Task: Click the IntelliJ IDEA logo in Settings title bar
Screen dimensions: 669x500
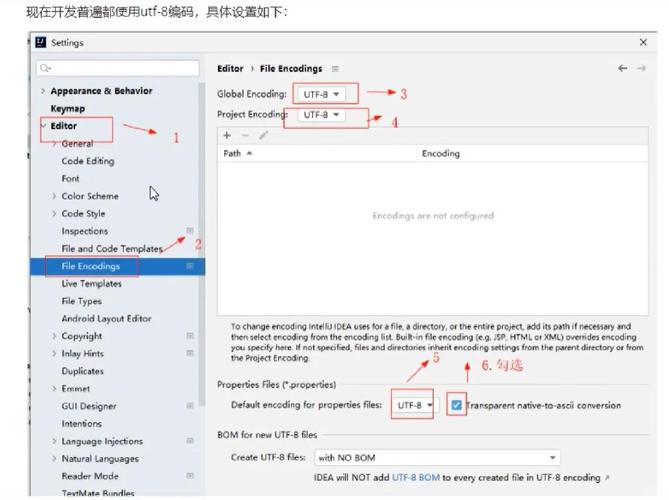Action: [41, 42]
